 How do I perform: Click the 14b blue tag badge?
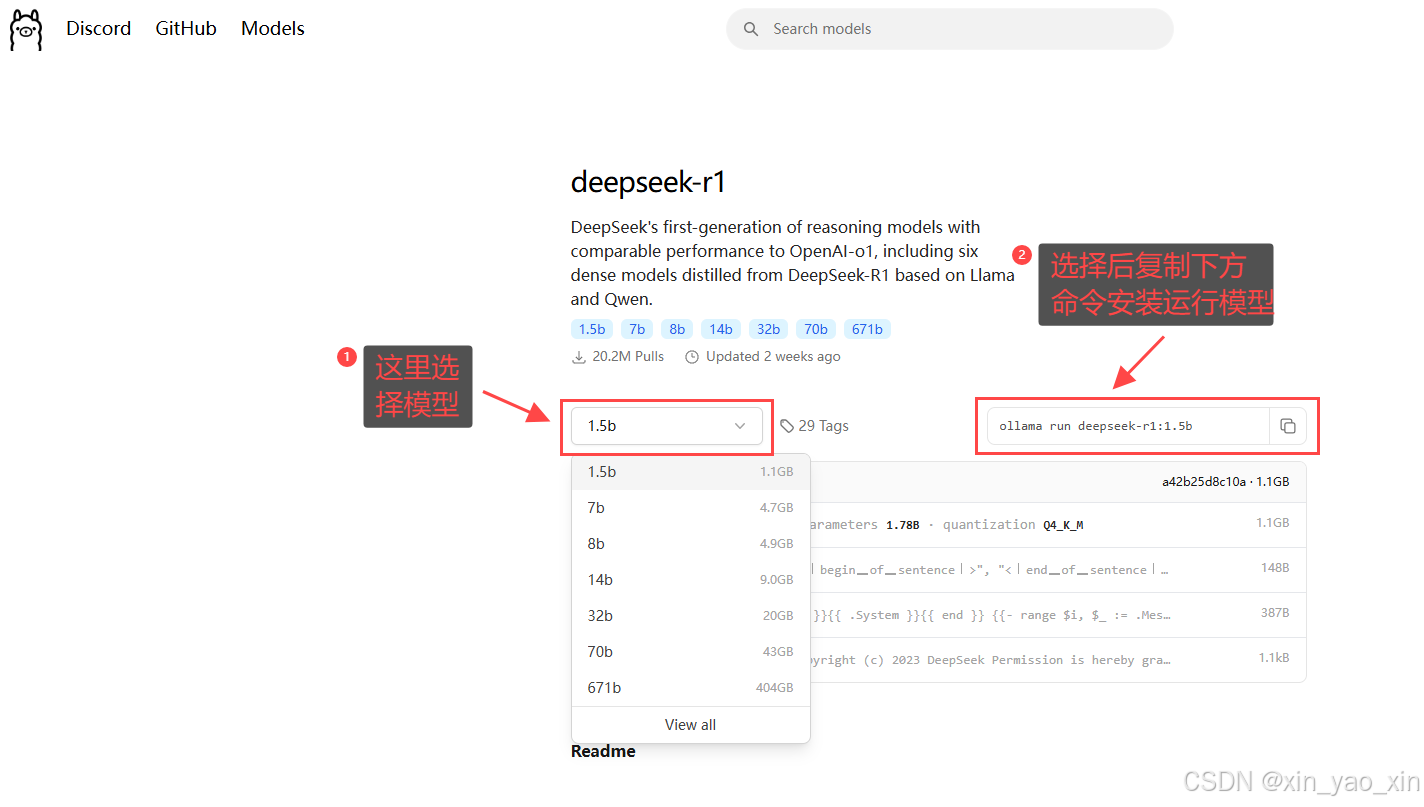[x=721, y=329]
